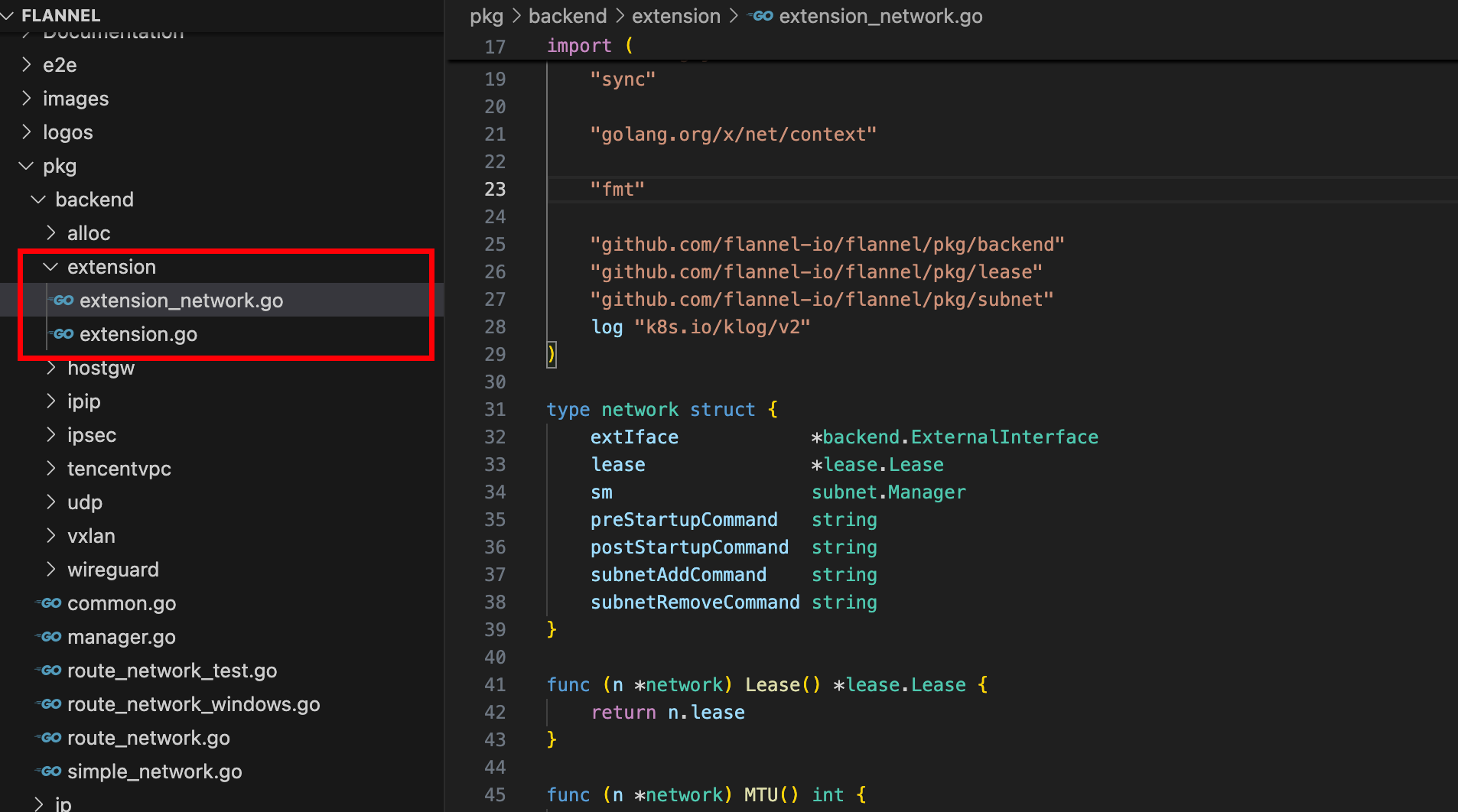Select the logos folder label

point(67,132)
